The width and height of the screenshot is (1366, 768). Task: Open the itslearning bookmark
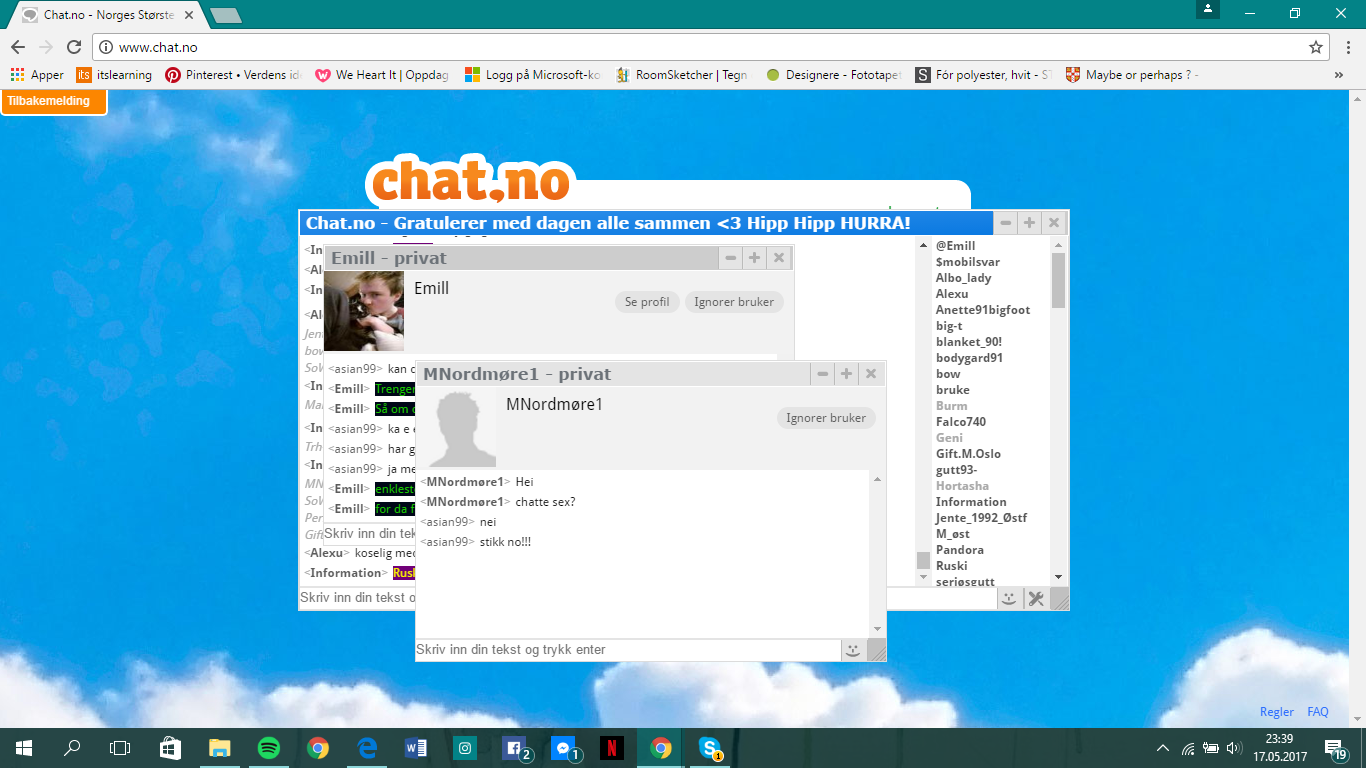point(114,75)
